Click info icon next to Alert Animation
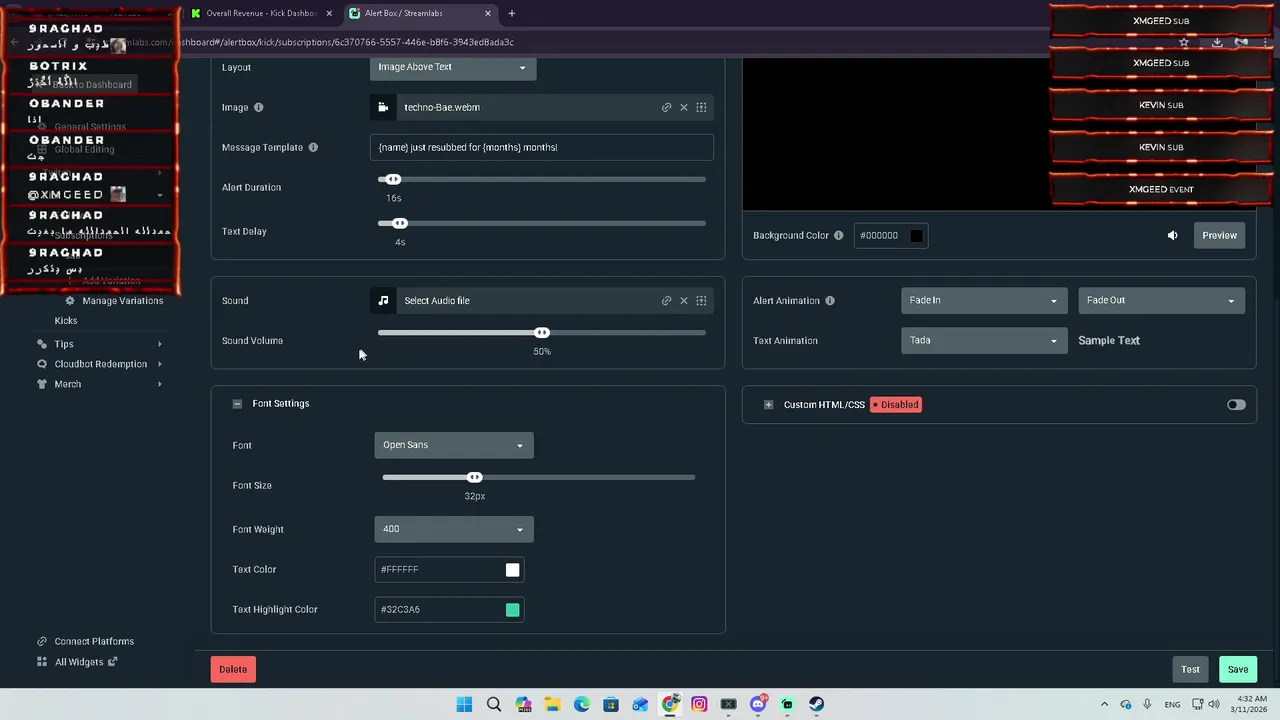The height and width of the screenshot is (720, 1280). (x=829, y=300)
